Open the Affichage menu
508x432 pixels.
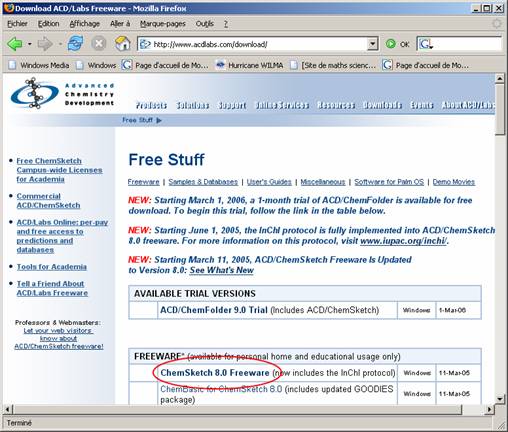(x=85, y=24)
